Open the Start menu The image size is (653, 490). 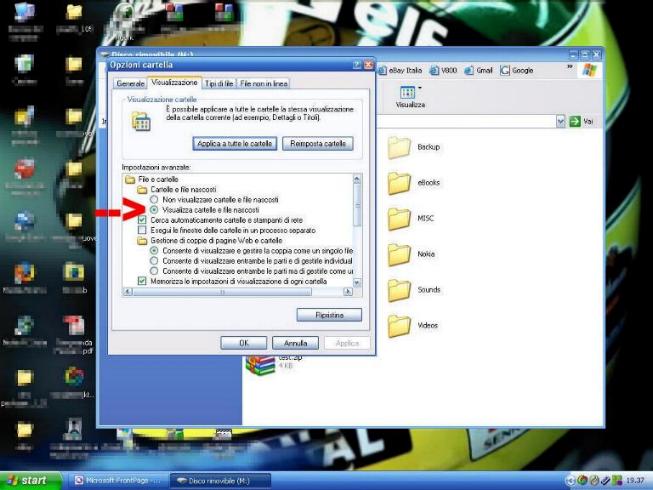[x=30, y=480]
